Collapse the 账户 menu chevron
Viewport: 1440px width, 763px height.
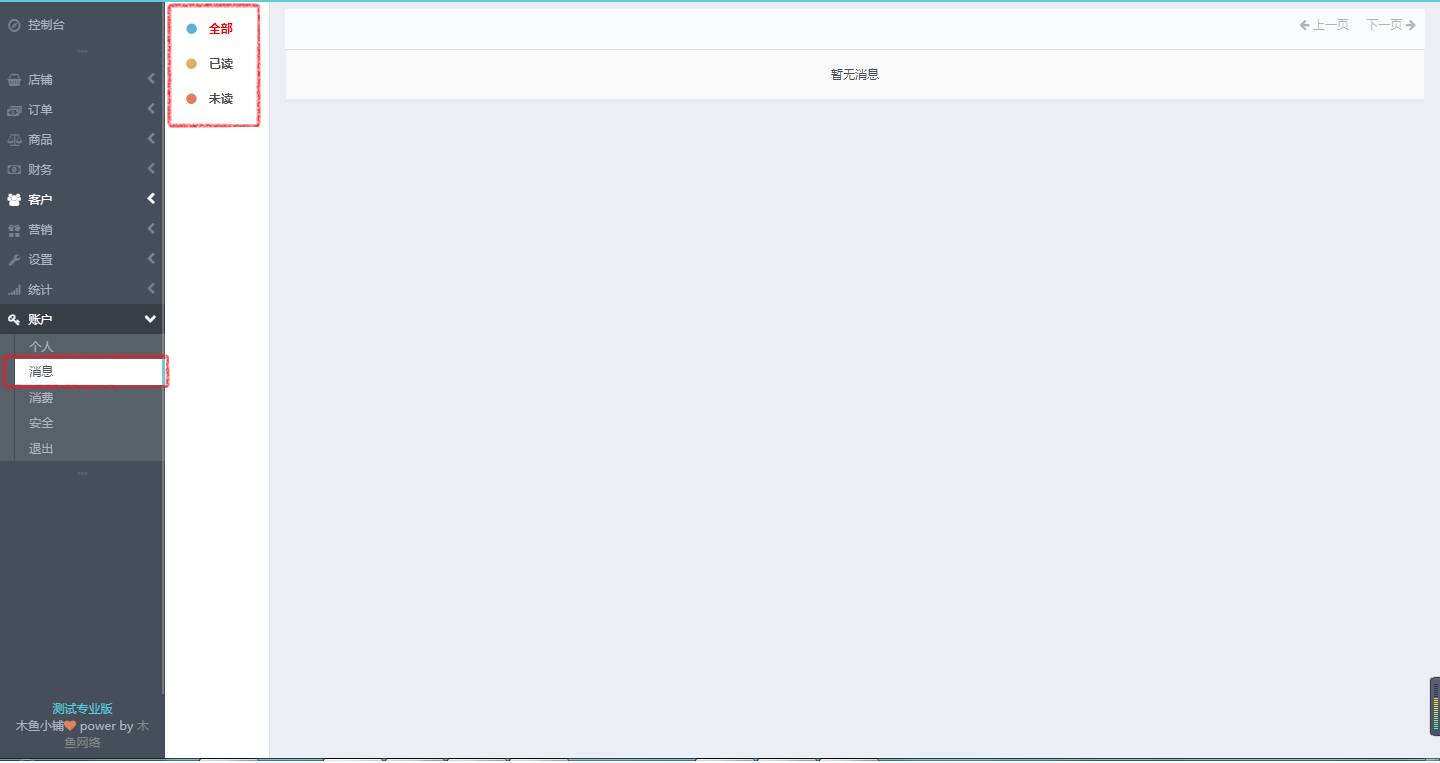pos(151,319)
